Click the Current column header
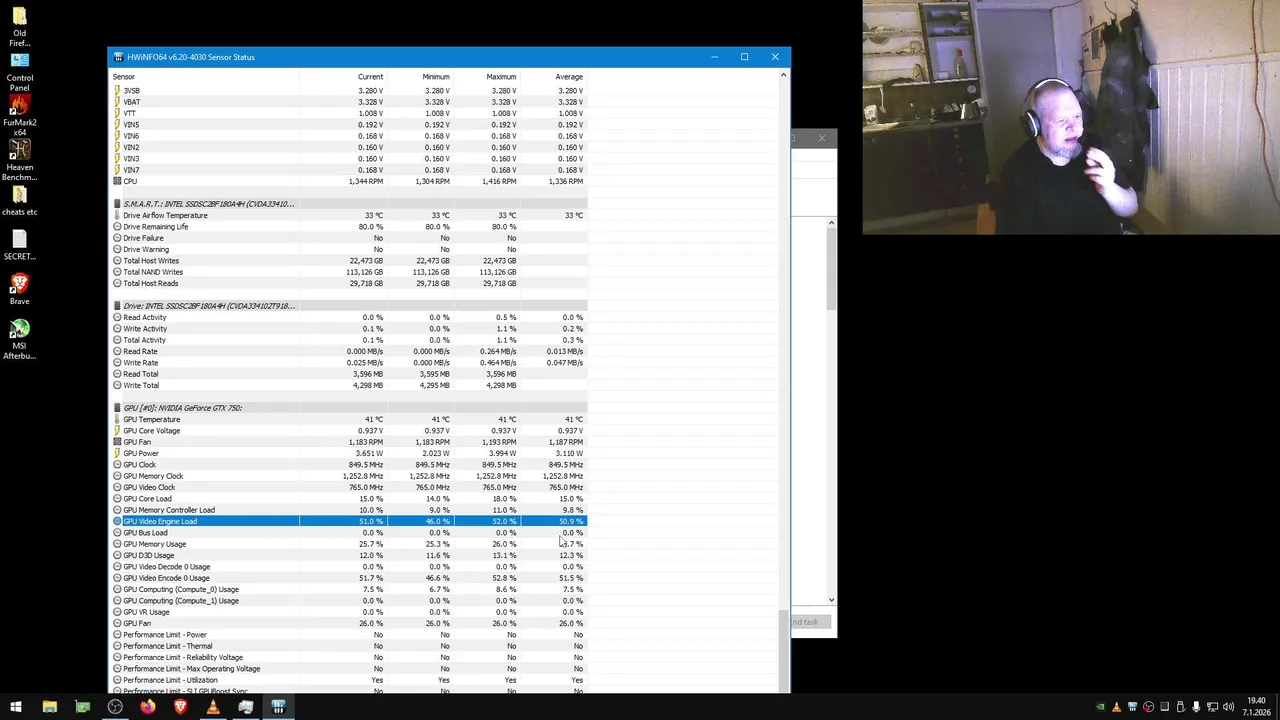 (x=370, y=77)
